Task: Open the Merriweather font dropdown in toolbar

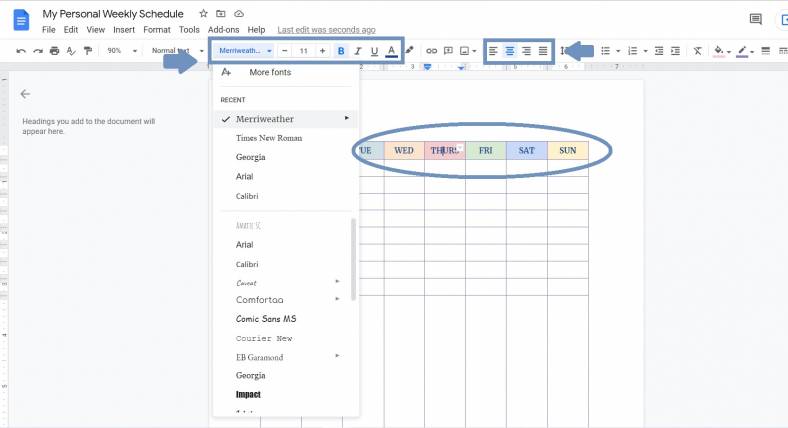Action: (x=245, y=51)
